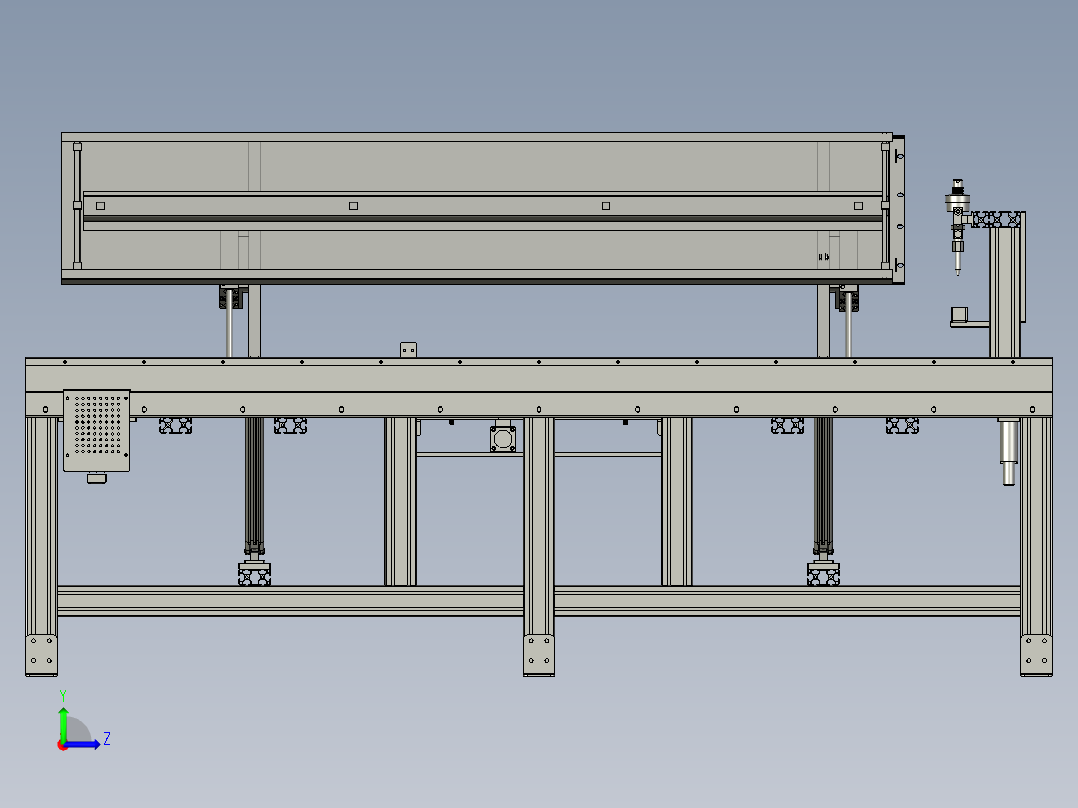Select the large upper enclosure panel

pos(483,208)
